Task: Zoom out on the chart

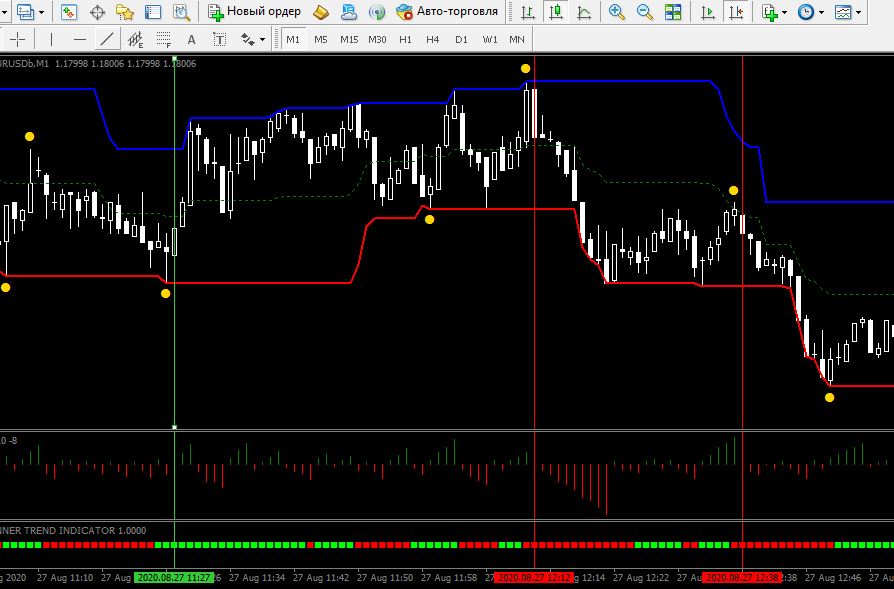Action: tap(645, 11)
